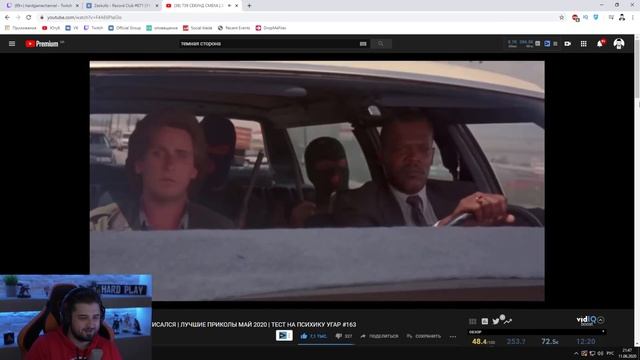Open the red extension icon in toolbar
Viewport: 640px width, 360px height.
pyautogui.click(x=575, y=18)
